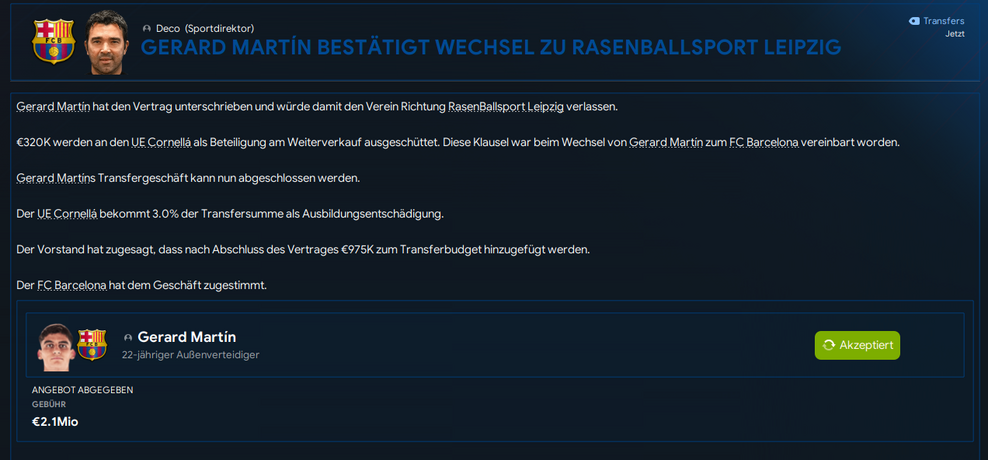Select the Transfers category label

point(944,21)
